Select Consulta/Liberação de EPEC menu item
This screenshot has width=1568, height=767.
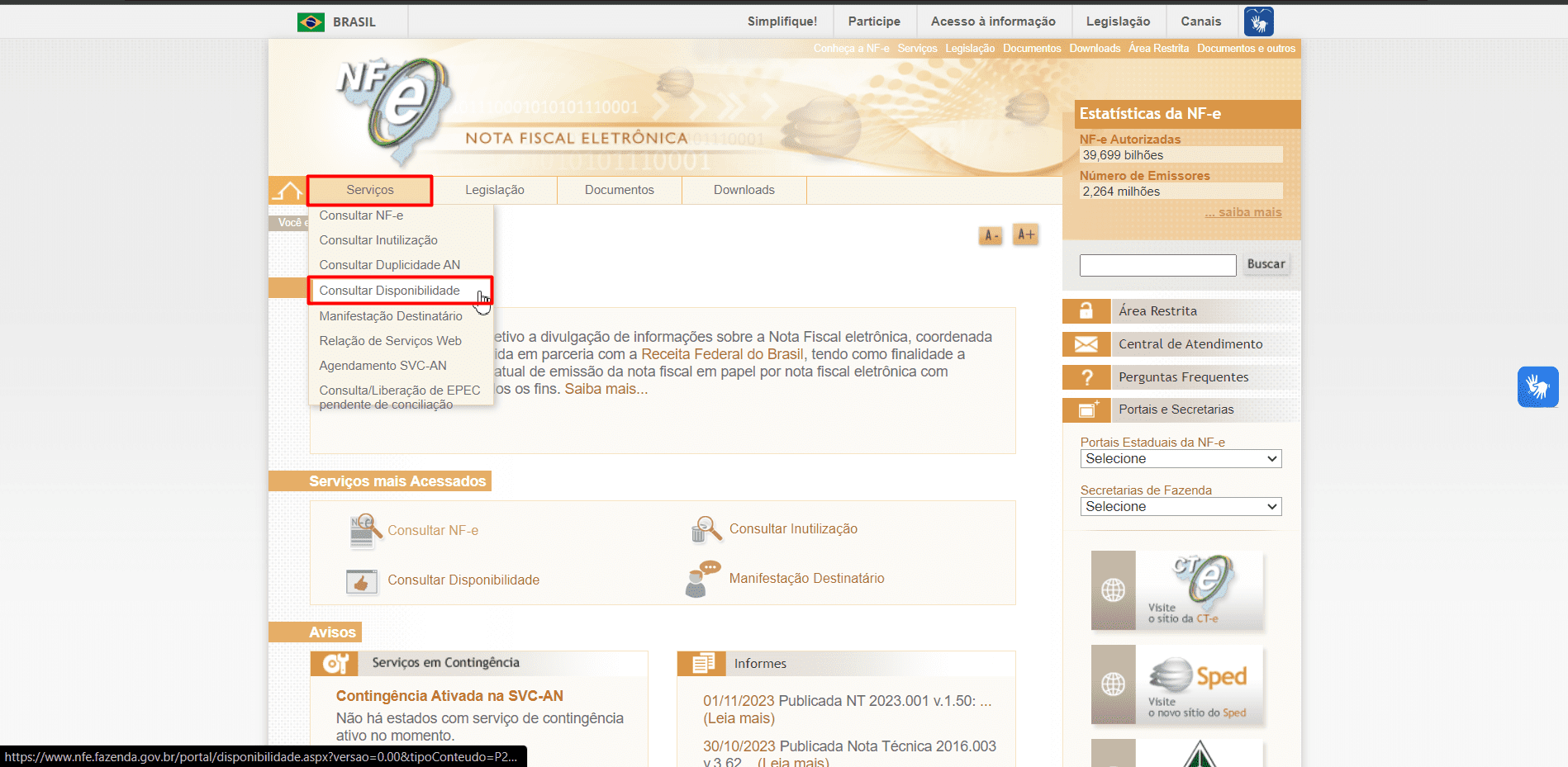click(x=400, y=397)
